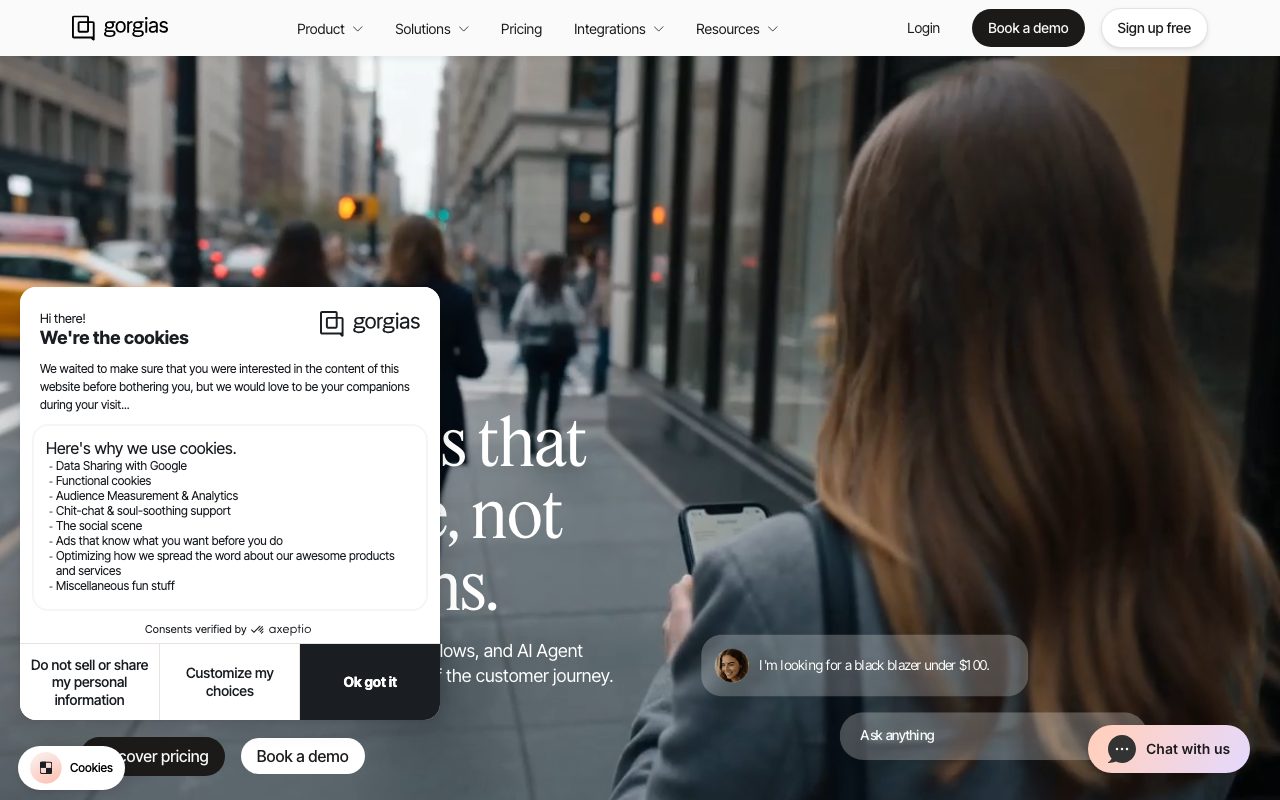Click Book a demo in the header

[1028, 28]
